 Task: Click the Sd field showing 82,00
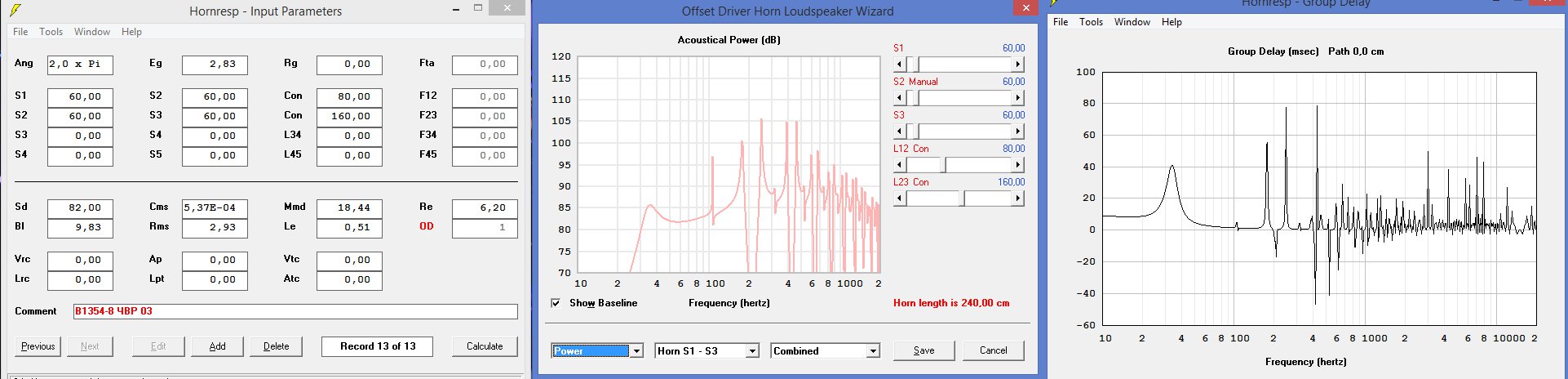point(80,208)
